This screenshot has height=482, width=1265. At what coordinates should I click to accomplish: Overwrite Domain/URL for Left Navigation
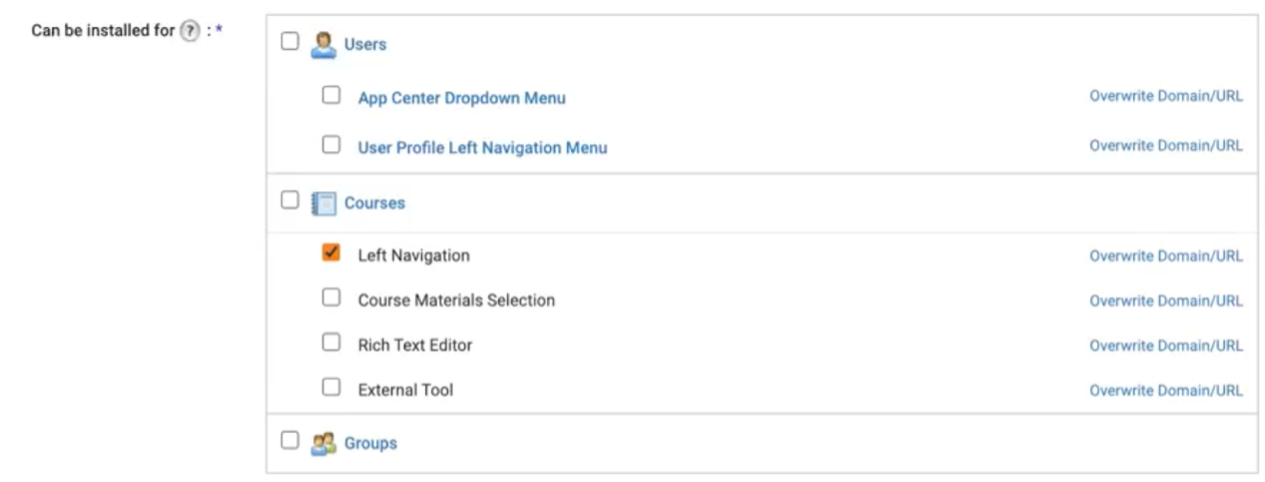coord(1166,256)
